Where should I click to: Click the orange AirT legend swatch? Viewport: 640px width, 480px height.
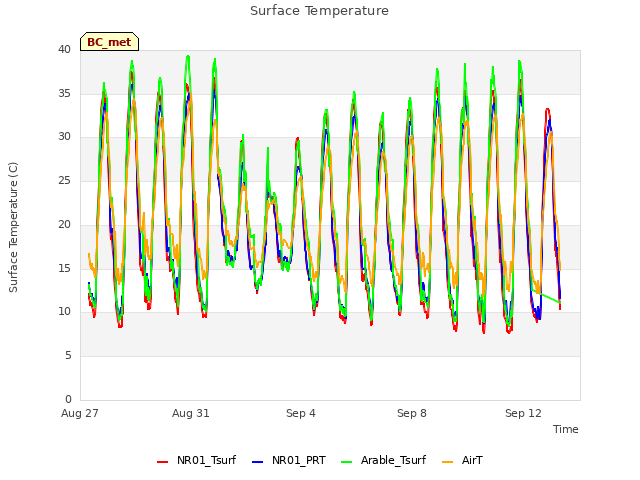(x=447, y=462)
